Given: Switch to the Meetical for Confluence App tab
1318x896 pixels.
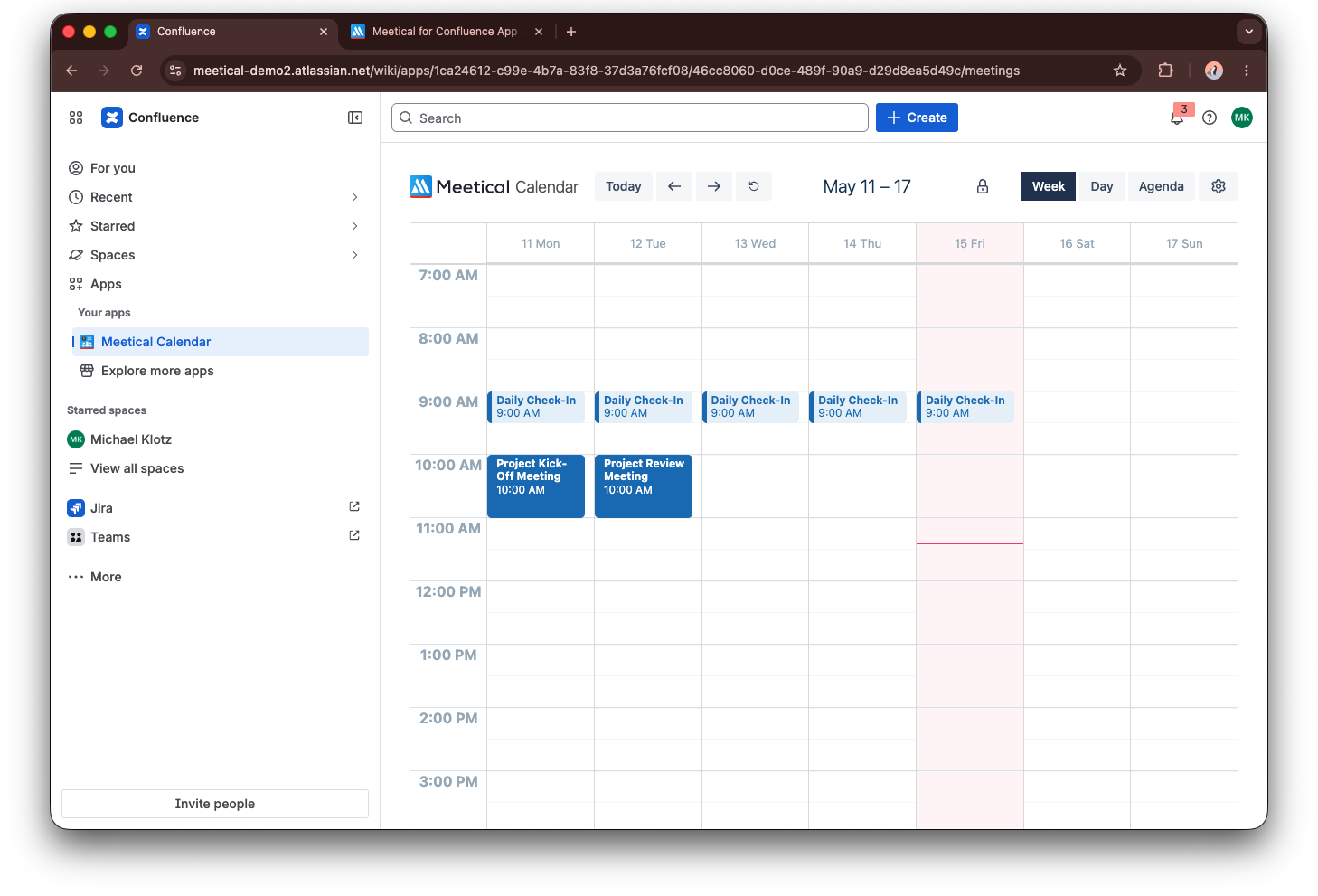Looking at the screenshot, I should 447,32.
